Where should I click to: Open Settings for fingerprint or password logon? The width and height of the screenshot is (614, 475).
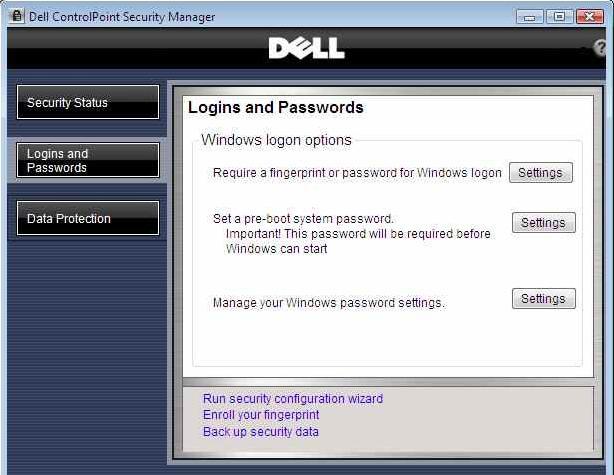pos(541,173)
